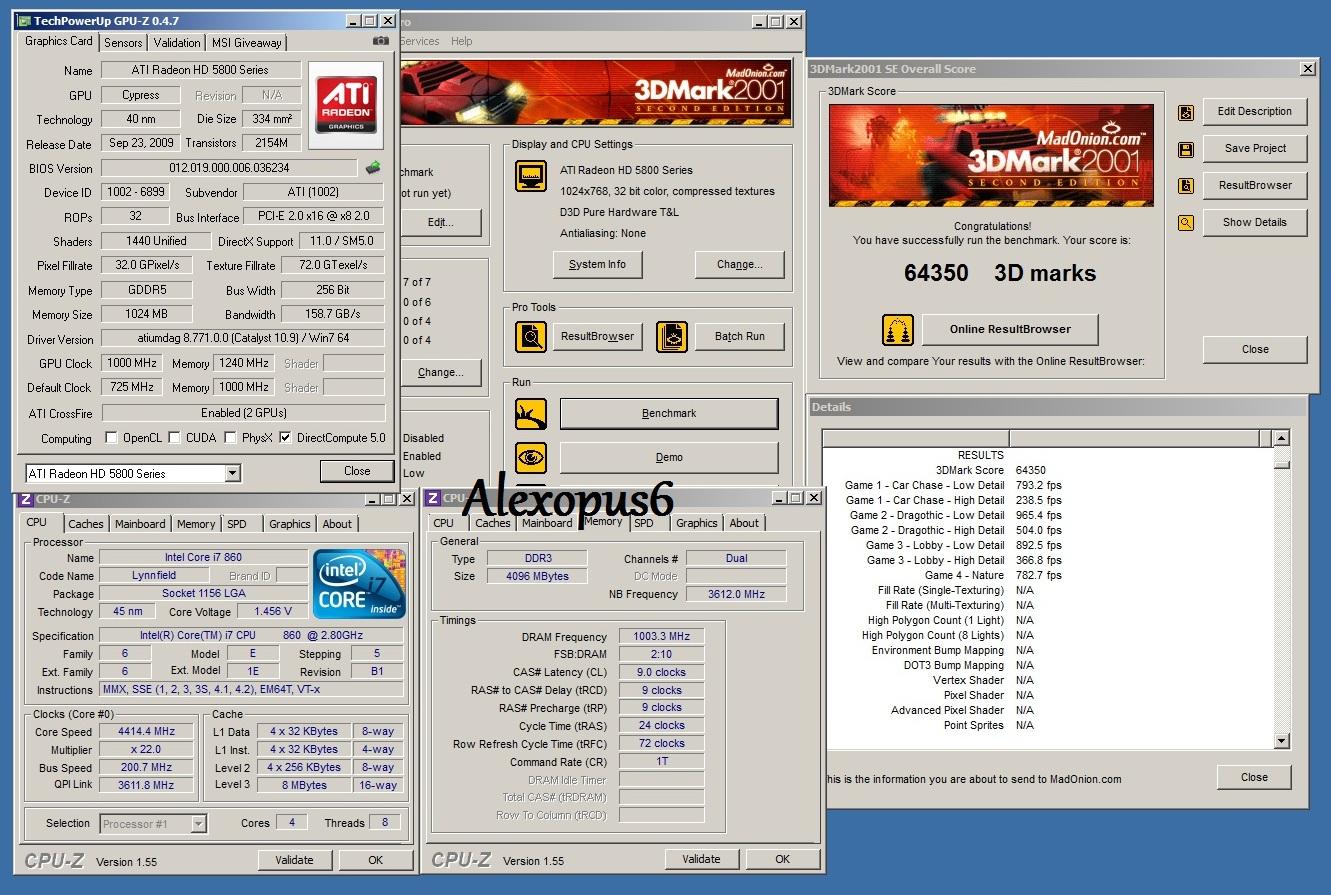This screenshot has width=1331, height=895.
Task: Click the Game 4 - Nature result row
Action: (1045, 575)
